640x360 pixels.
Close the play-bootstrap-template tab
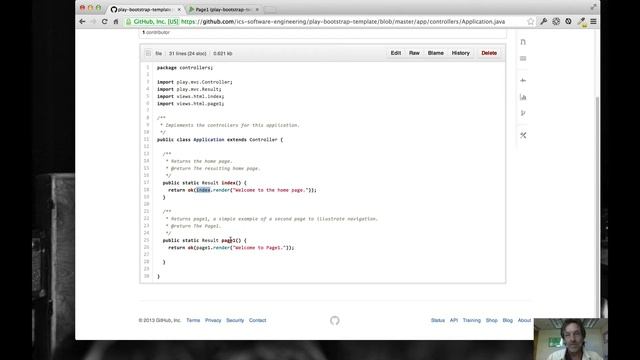click(179, 9)
